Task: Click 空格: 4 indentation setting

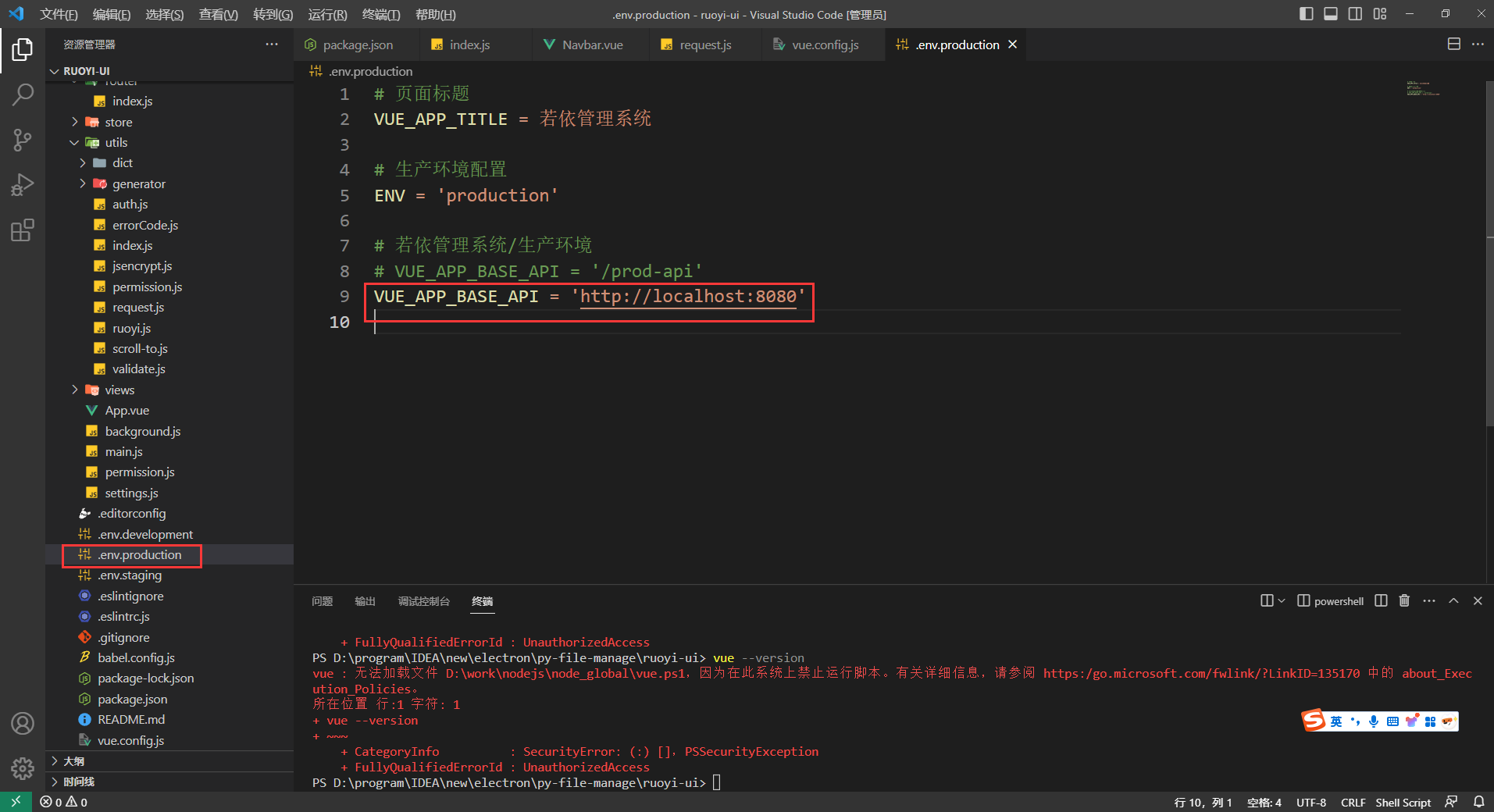Action: pyautogui.click(x=1264, y=802)
